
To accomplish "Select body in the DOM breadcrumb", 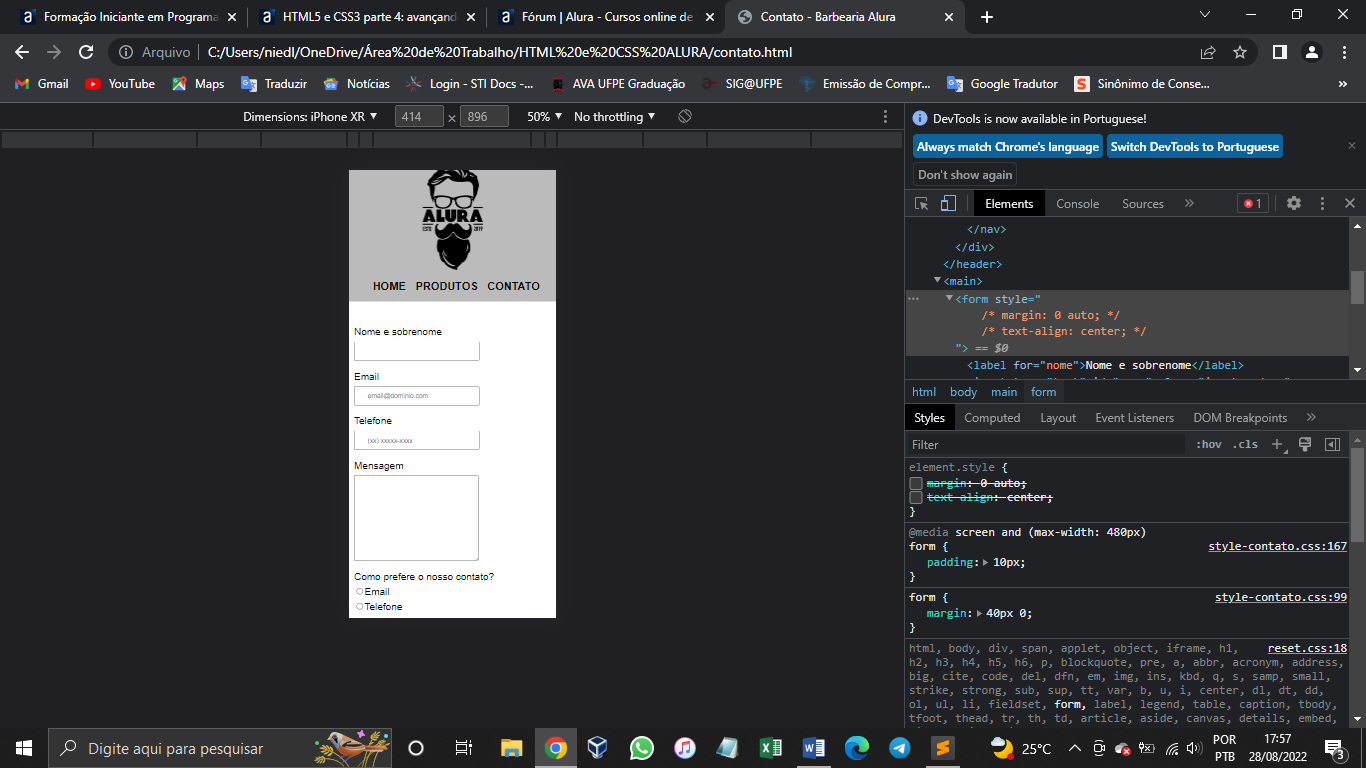I will (x=963, y=392).
